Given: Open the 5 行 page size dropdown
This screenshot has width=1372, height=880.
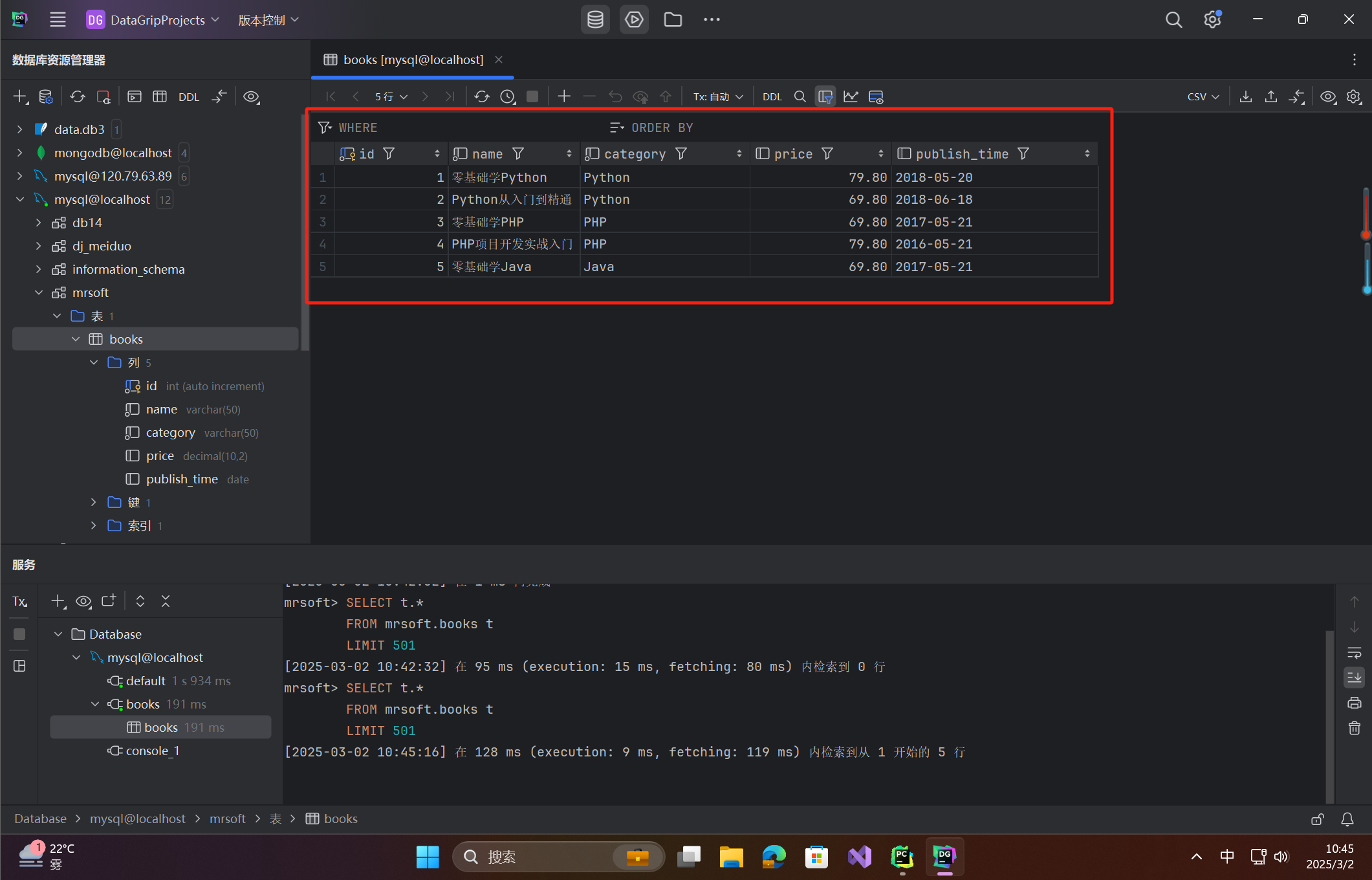Looking at the screenshot, I should pyautogui.click(x=391, y=96).
